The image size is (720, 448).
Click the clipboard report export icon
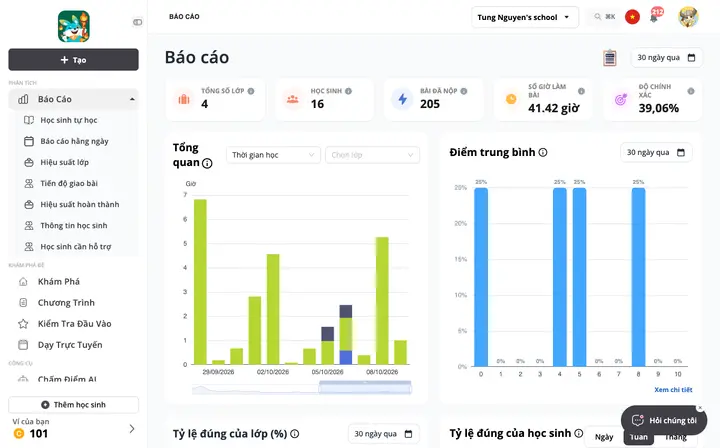(609, 58)
